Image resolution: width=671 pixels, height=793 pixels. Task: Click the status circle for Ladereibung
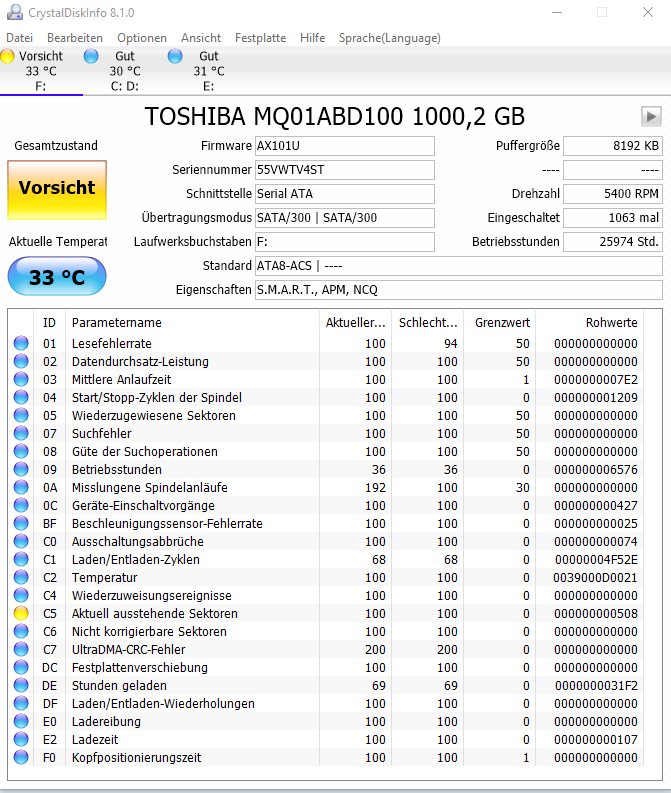[x=21, y=721]
